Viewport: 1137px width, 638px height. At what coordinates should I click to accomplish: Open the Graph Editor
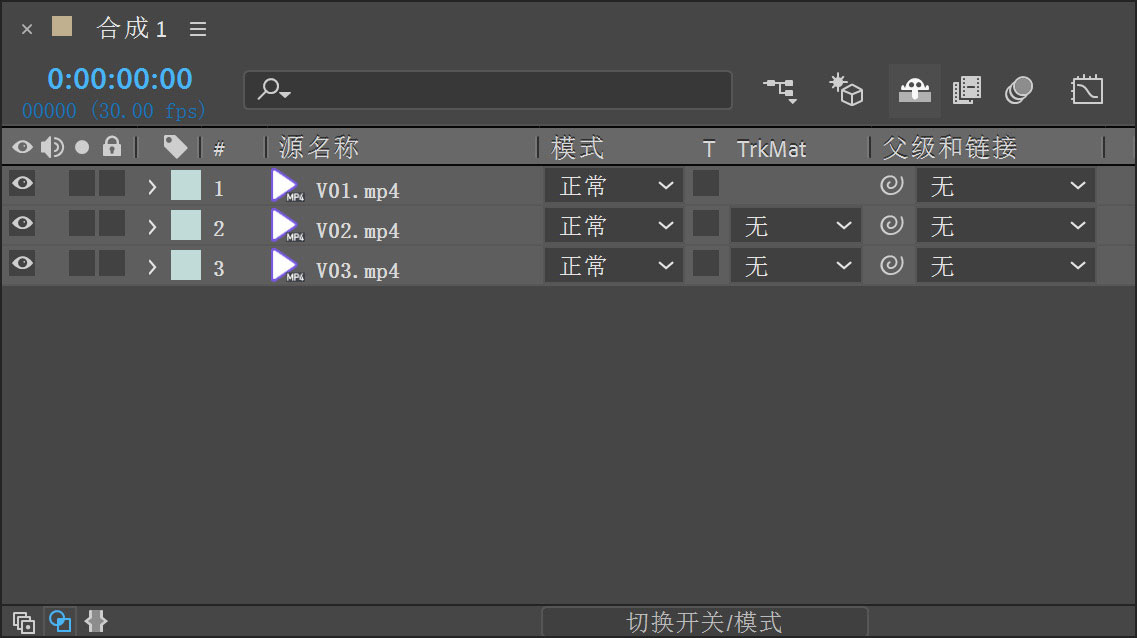point(1086,90)
